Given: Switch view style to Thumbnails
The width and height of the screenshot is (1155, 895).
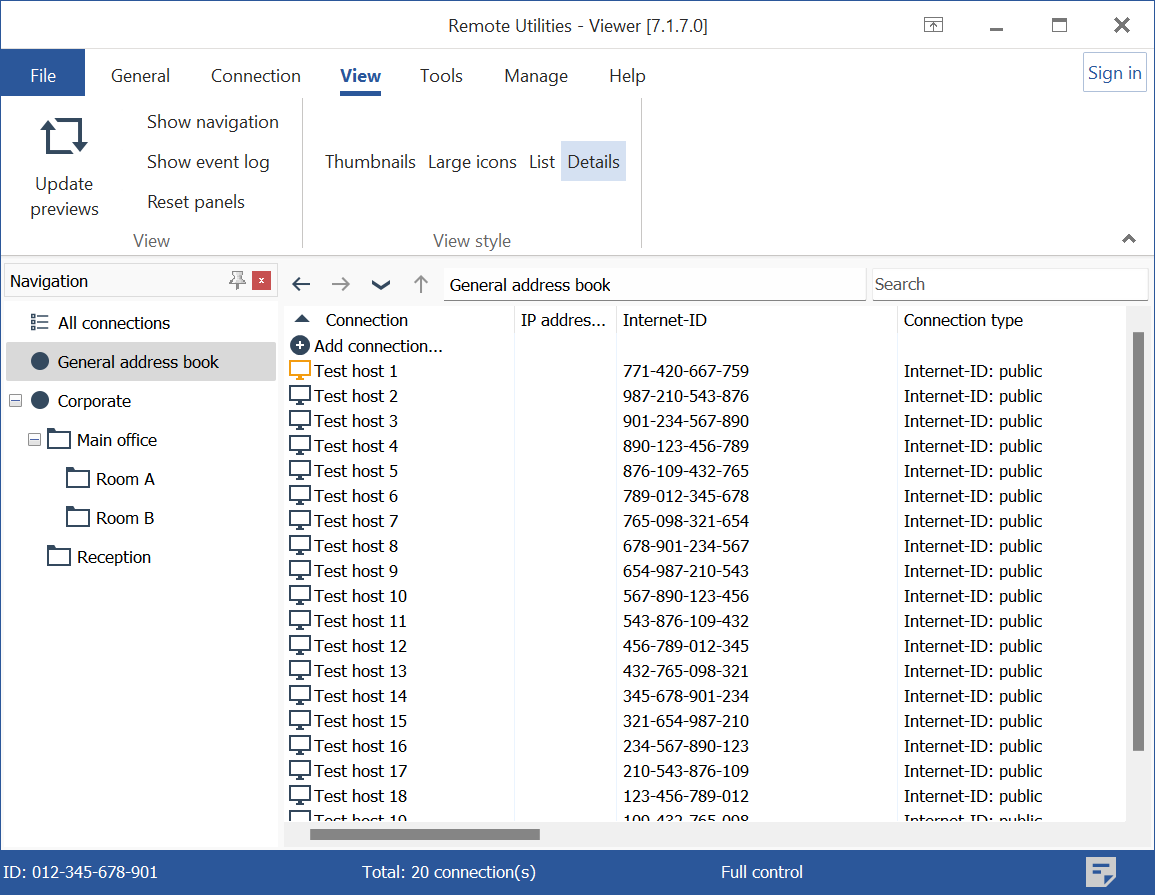Looking at the screenshot, I should click(x=370, y=162).
